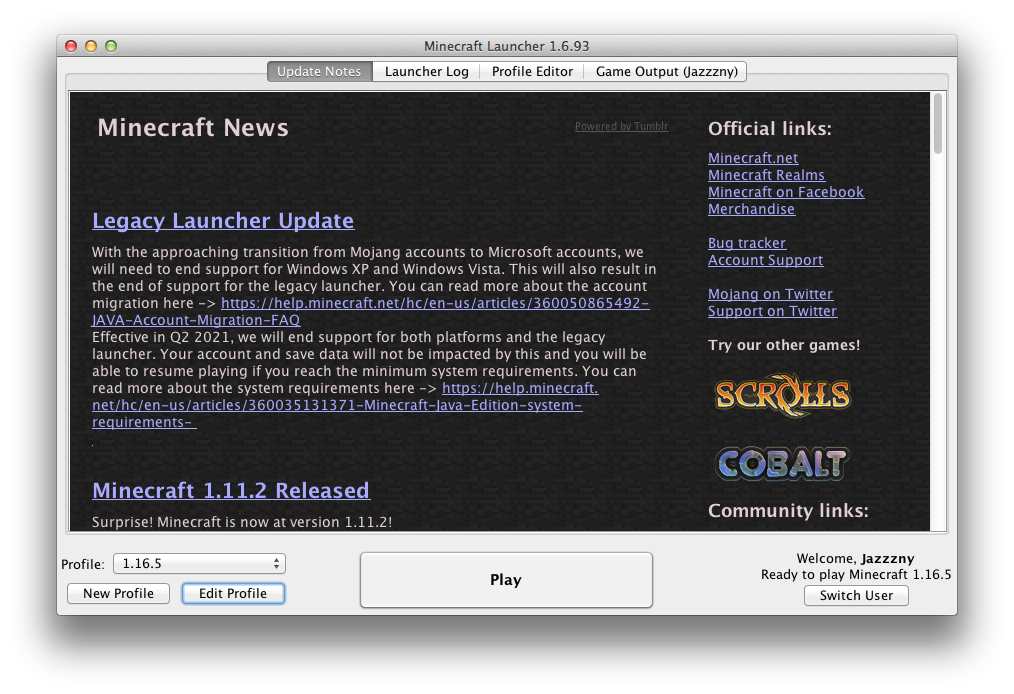1014x694 pixels.
Task: Create a profile with New Profile button
Action: pyautogui.click(x=118, y=593)
